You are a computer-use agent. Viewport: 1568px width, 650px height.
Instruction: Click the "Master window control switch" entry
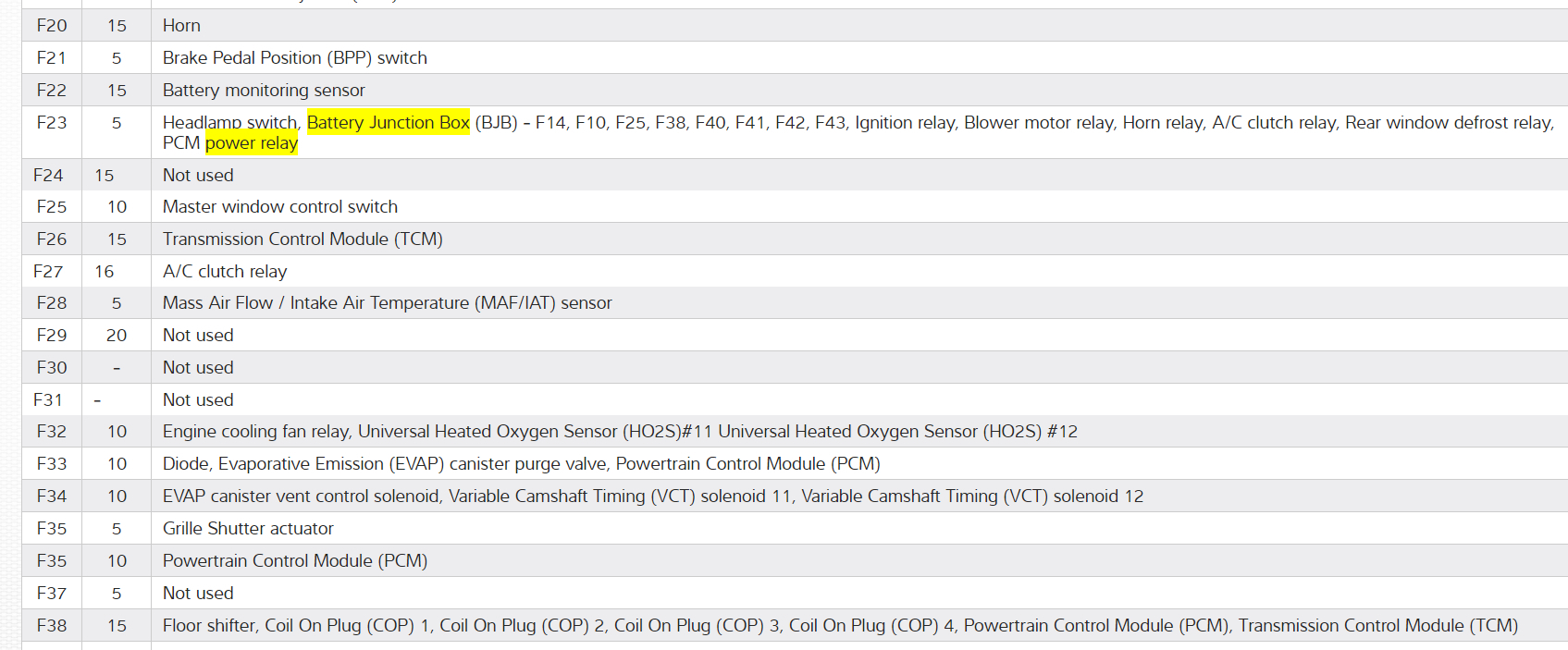[279, 207]
